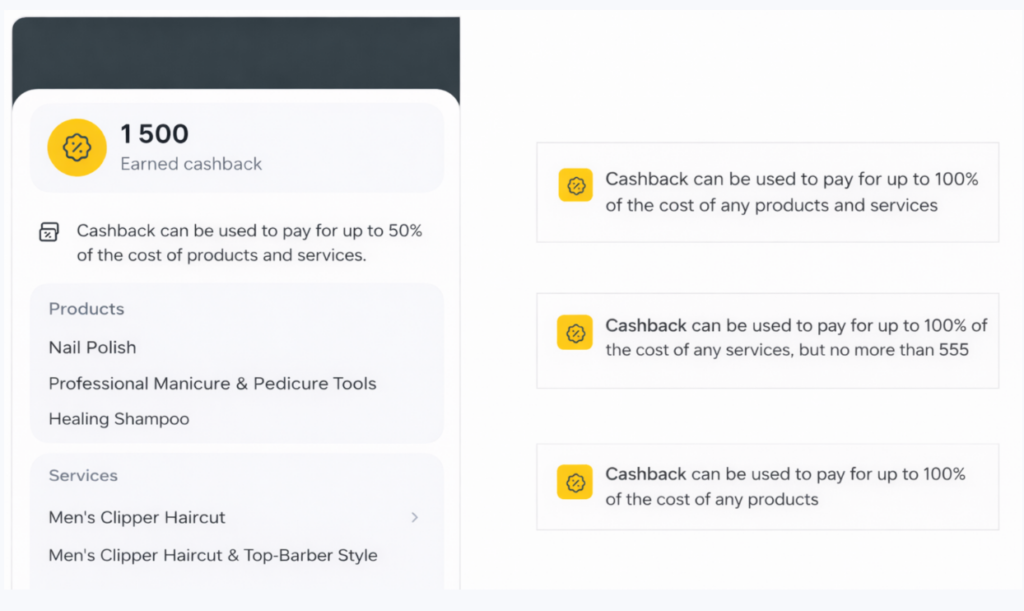This screenshot has height=611, width=1024.
Task: Click the Services section header
Action: tap(83, 475)
